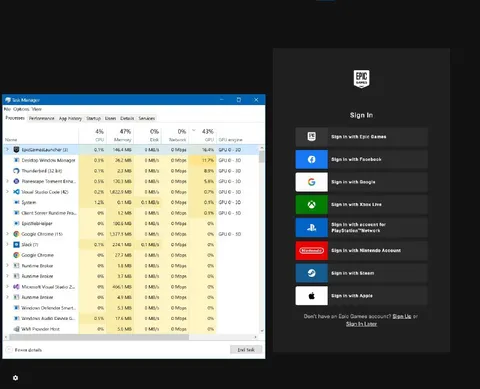The height and width of the screenshot is (389, 480).
Task: Open the Options menu in Task Manager
Action: click(x=21, y=109)
